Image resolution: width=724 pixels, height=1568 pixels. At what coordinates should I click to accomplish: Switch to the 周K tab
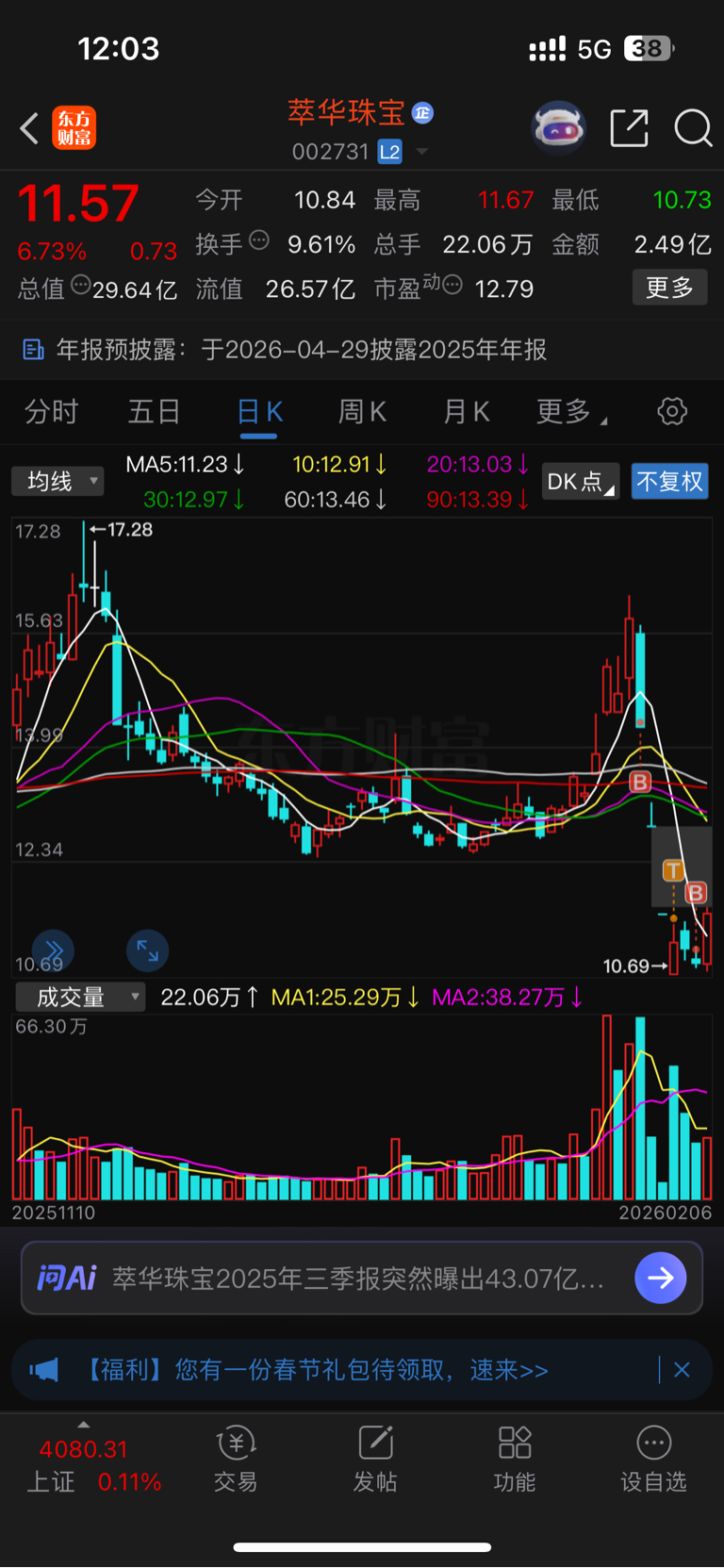pos(362,412)
